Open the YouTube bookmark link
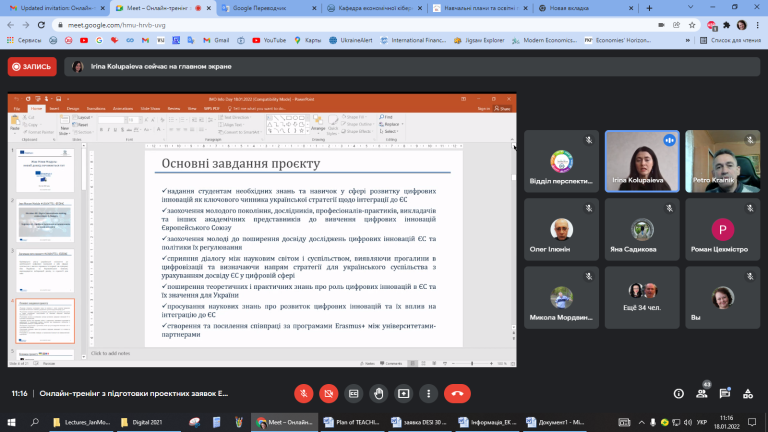This screenshot has height=432, width=768. coord(269,40)
